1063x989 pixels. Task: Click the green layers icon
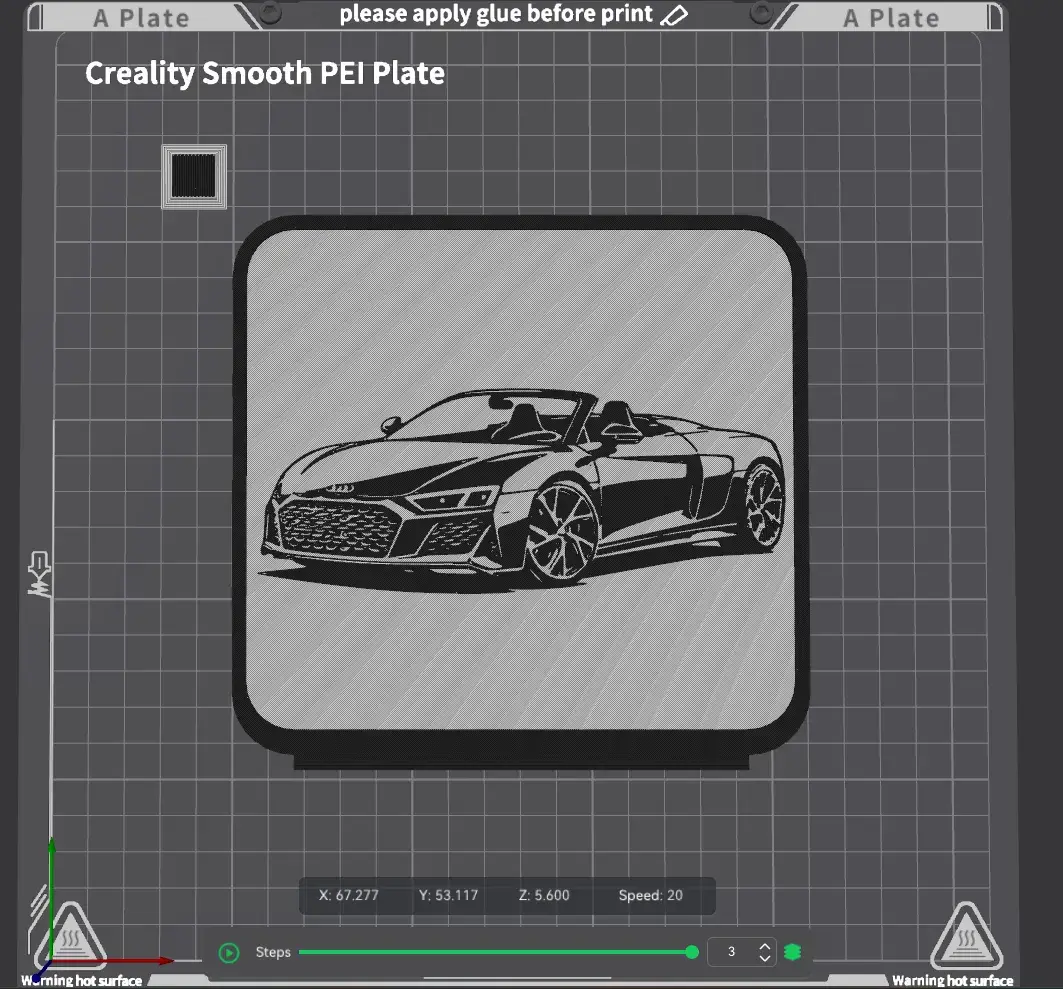click(x=793, y=952)
